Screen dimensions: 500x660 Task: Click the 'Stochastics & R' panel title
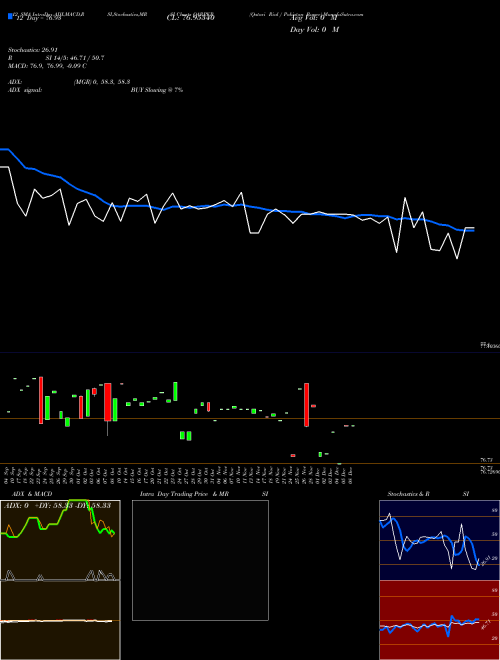coord(409,494)
